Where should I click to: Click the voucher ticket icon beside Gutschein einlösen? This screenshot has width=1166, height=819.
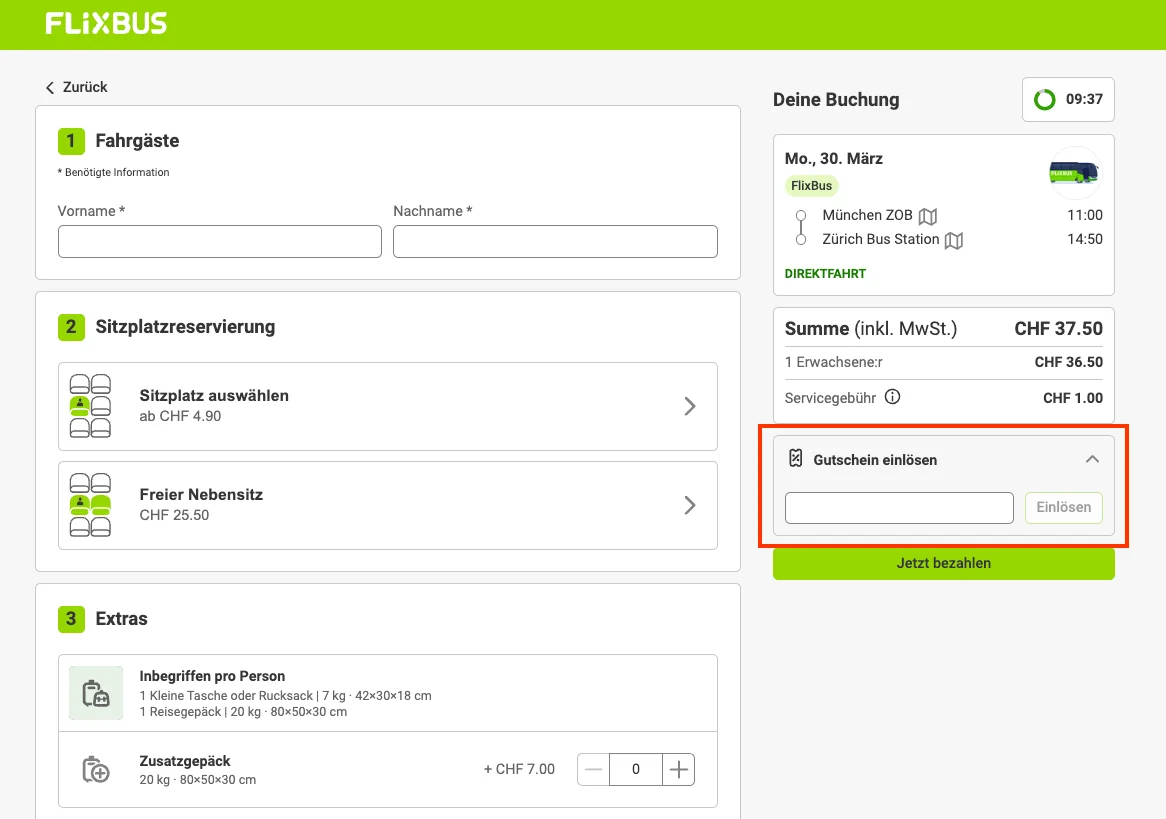pyautogui.click(x=795, y=458)
